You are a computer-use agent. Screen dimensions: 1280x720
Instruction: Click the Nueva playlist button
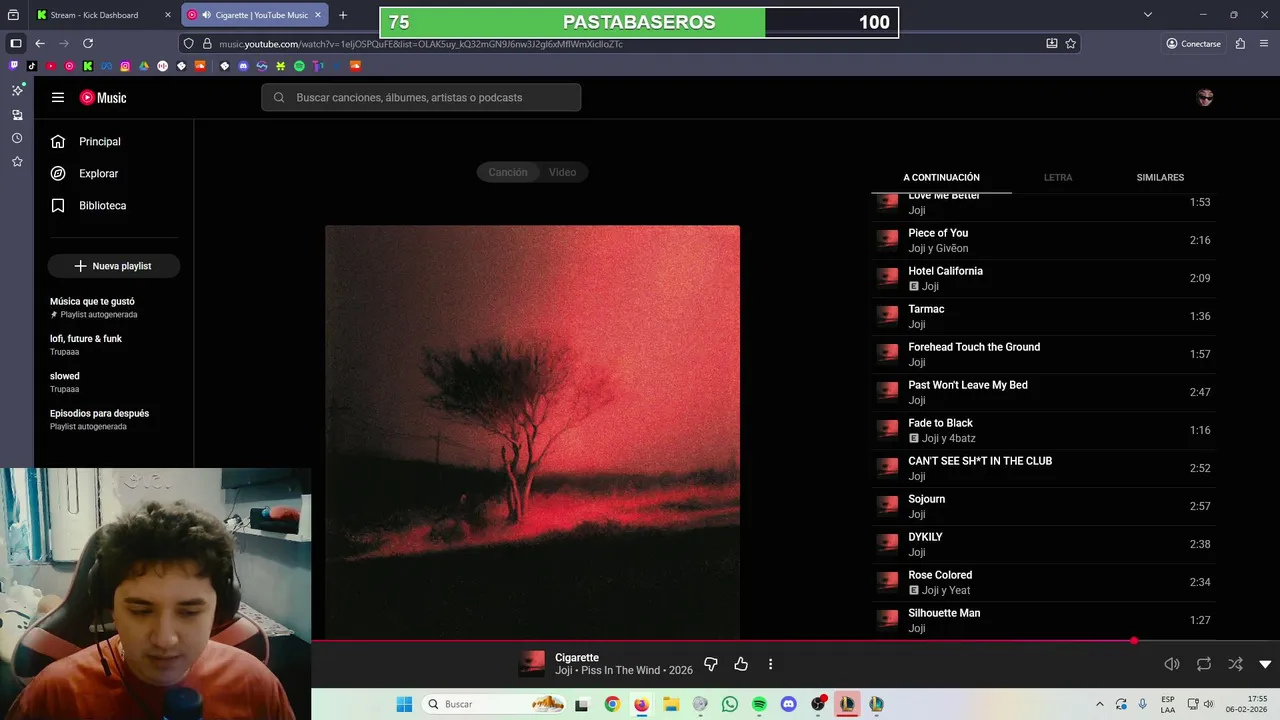click(113, 266)
